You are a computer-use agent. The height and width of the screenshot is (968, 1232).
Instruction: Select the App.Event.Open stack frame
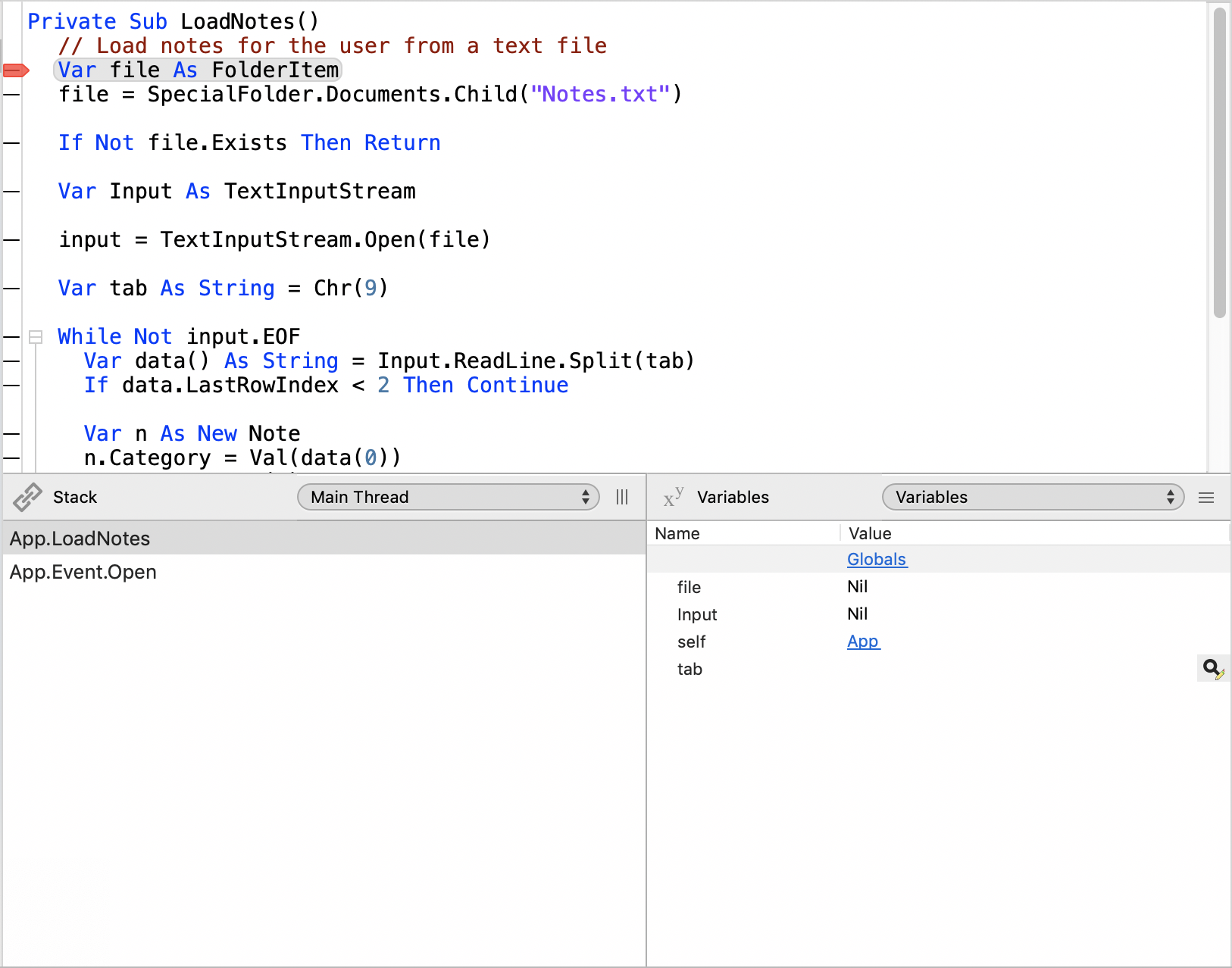coord(83,572)
